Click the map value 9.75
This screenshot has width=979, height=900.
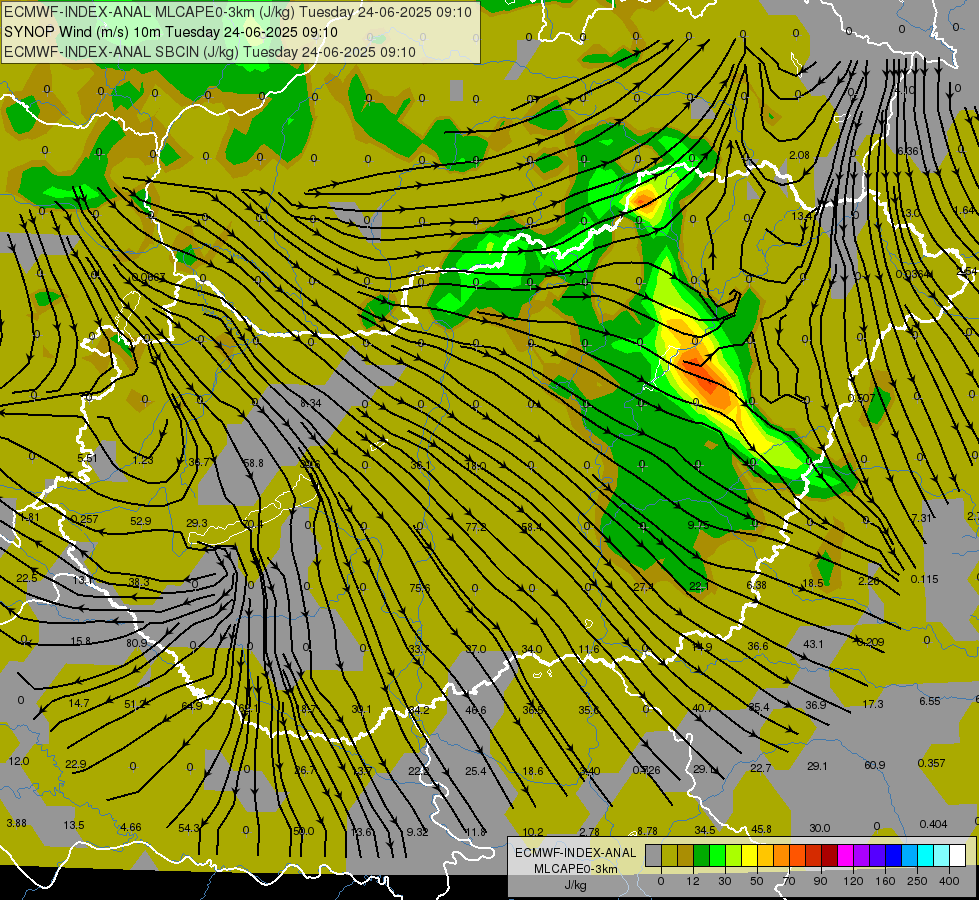click(698, 525)
